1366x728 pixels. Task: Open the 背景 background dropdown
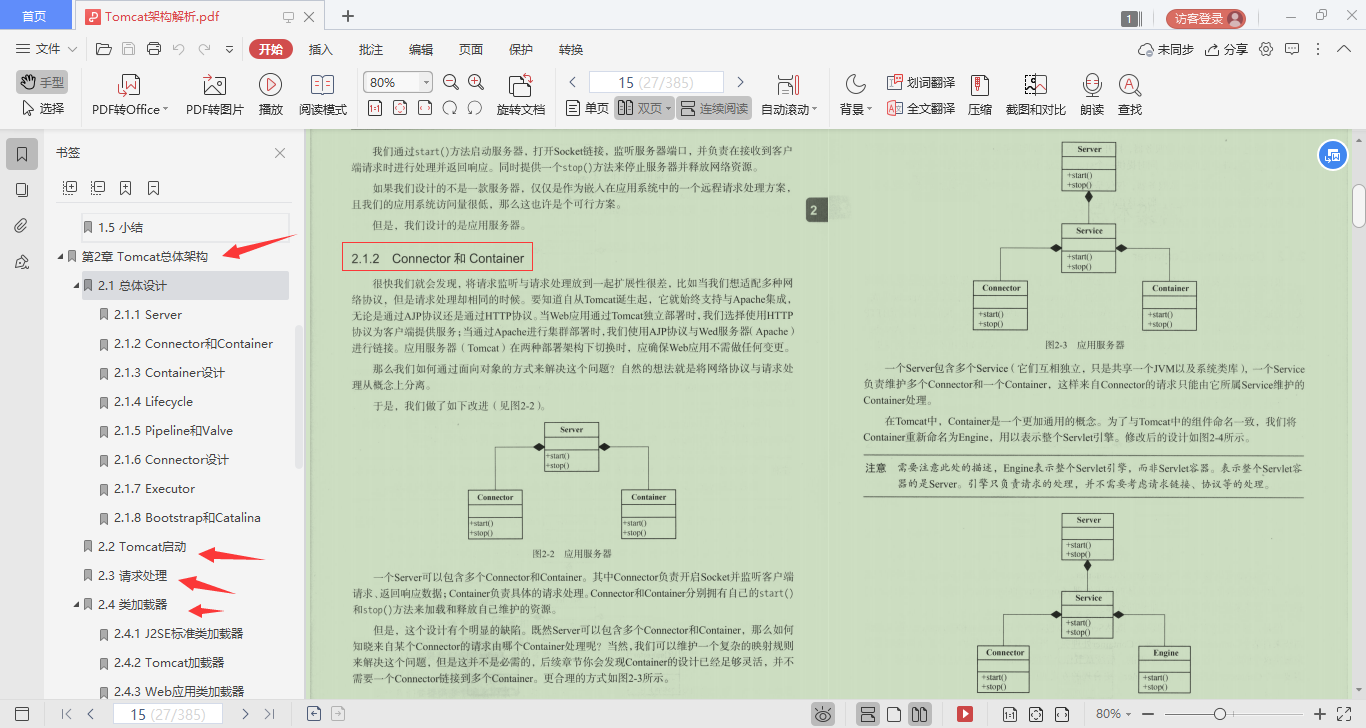click(x=857, y=93)
